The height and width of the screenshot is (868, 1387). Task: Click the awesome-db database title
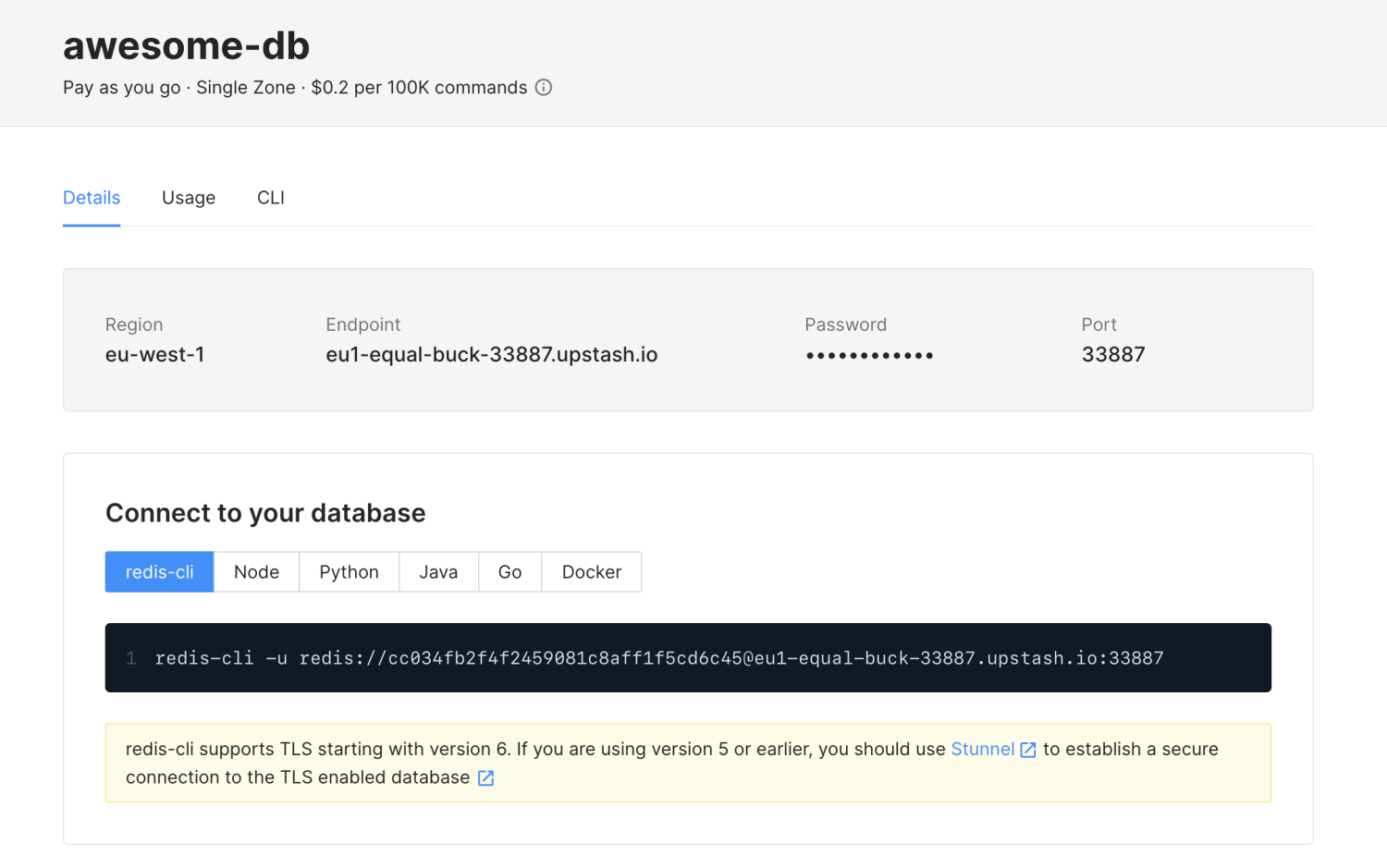click(186, 45)
